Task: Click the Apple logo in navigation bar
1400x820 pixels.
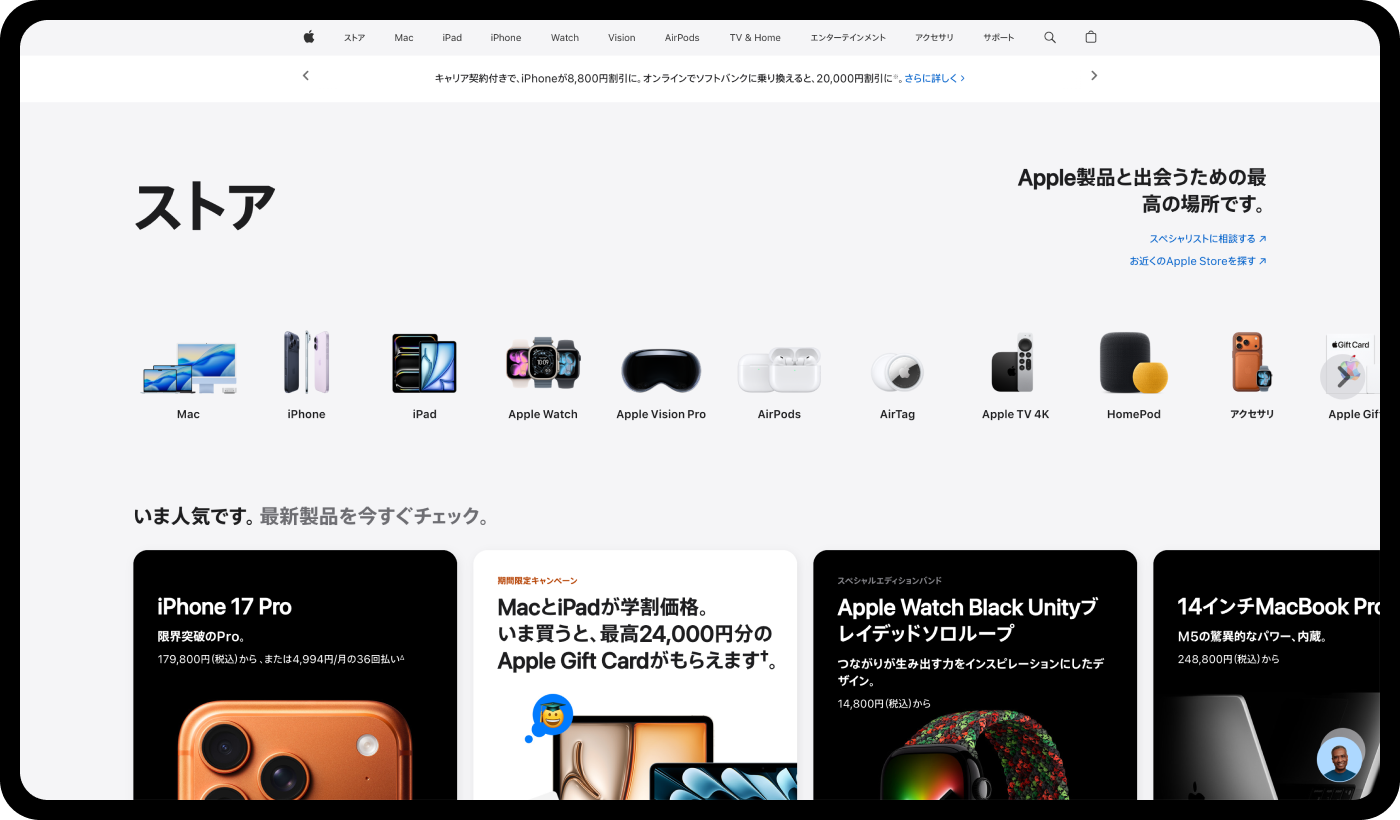Action: click(x=309, y=37)
